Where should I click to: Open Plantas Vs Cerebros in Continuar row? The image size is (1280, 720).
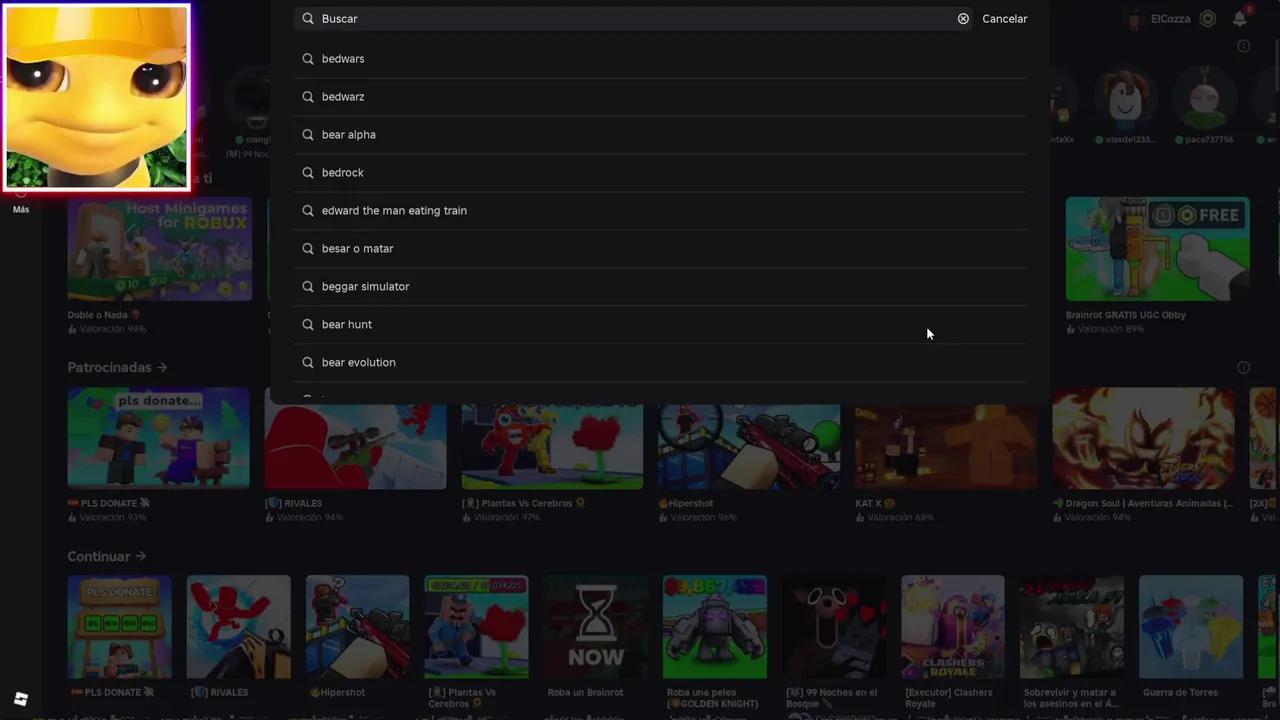[476, 627]
